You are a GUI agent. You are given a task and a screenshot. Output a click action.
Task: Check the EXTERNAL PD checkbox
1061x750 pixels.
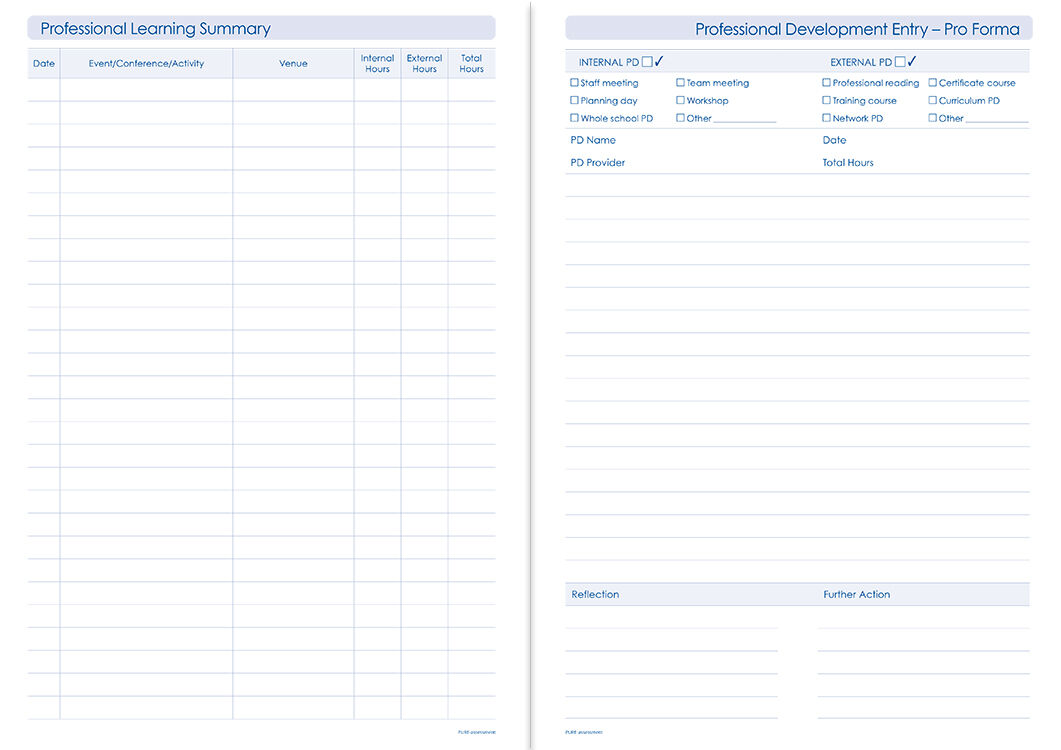(x=900, y=62)
